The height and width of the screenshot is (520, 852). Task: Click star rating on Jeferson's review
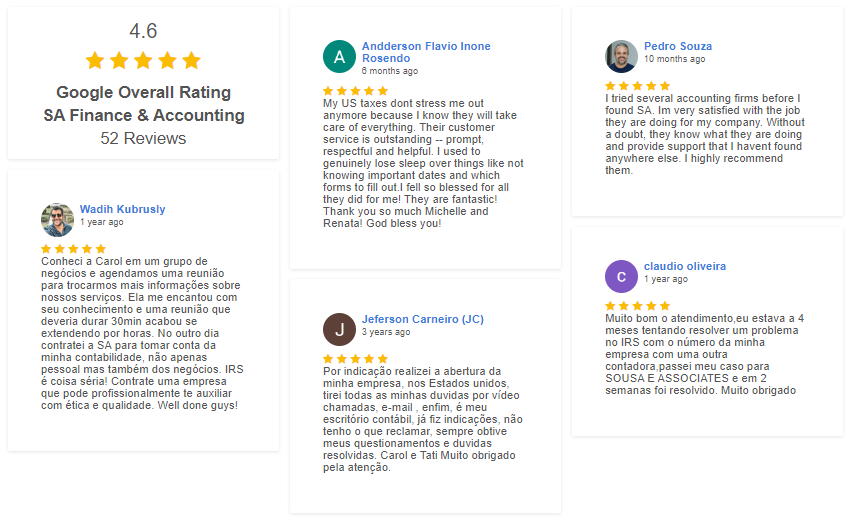pos(355,358)
